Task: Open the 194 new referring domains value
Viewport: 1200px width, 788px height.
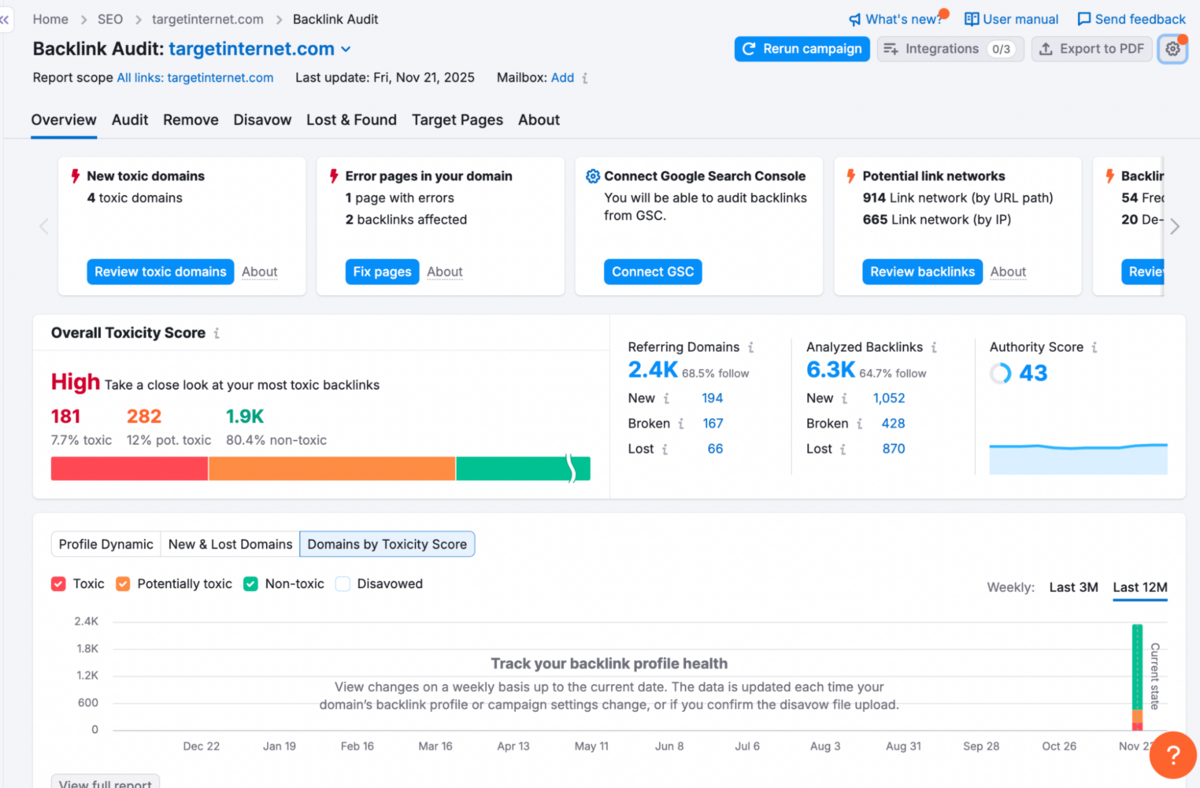Action: (x=712, y=398)
